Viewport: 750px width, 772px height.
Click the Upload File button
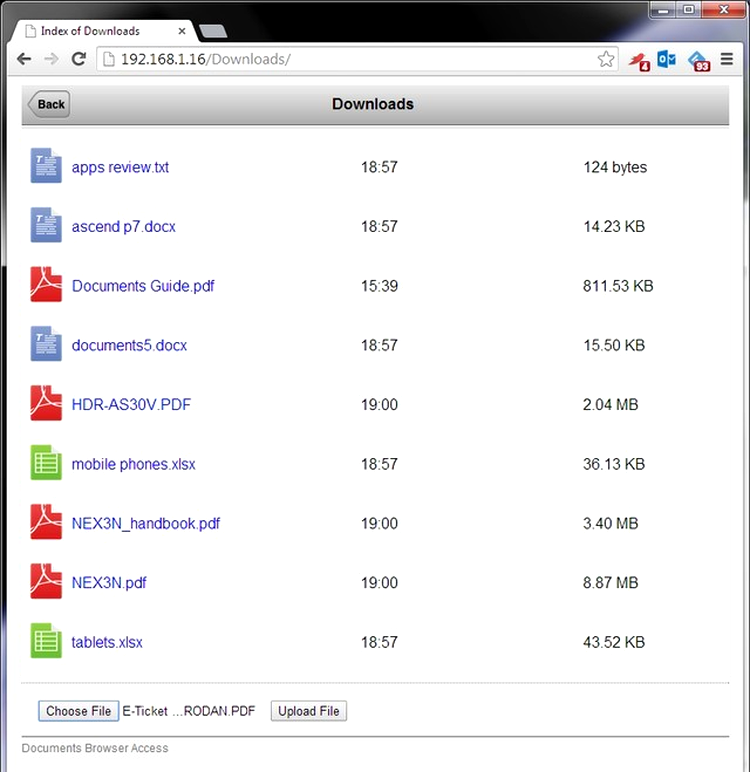pyautogui.click(x=309, y=711)
